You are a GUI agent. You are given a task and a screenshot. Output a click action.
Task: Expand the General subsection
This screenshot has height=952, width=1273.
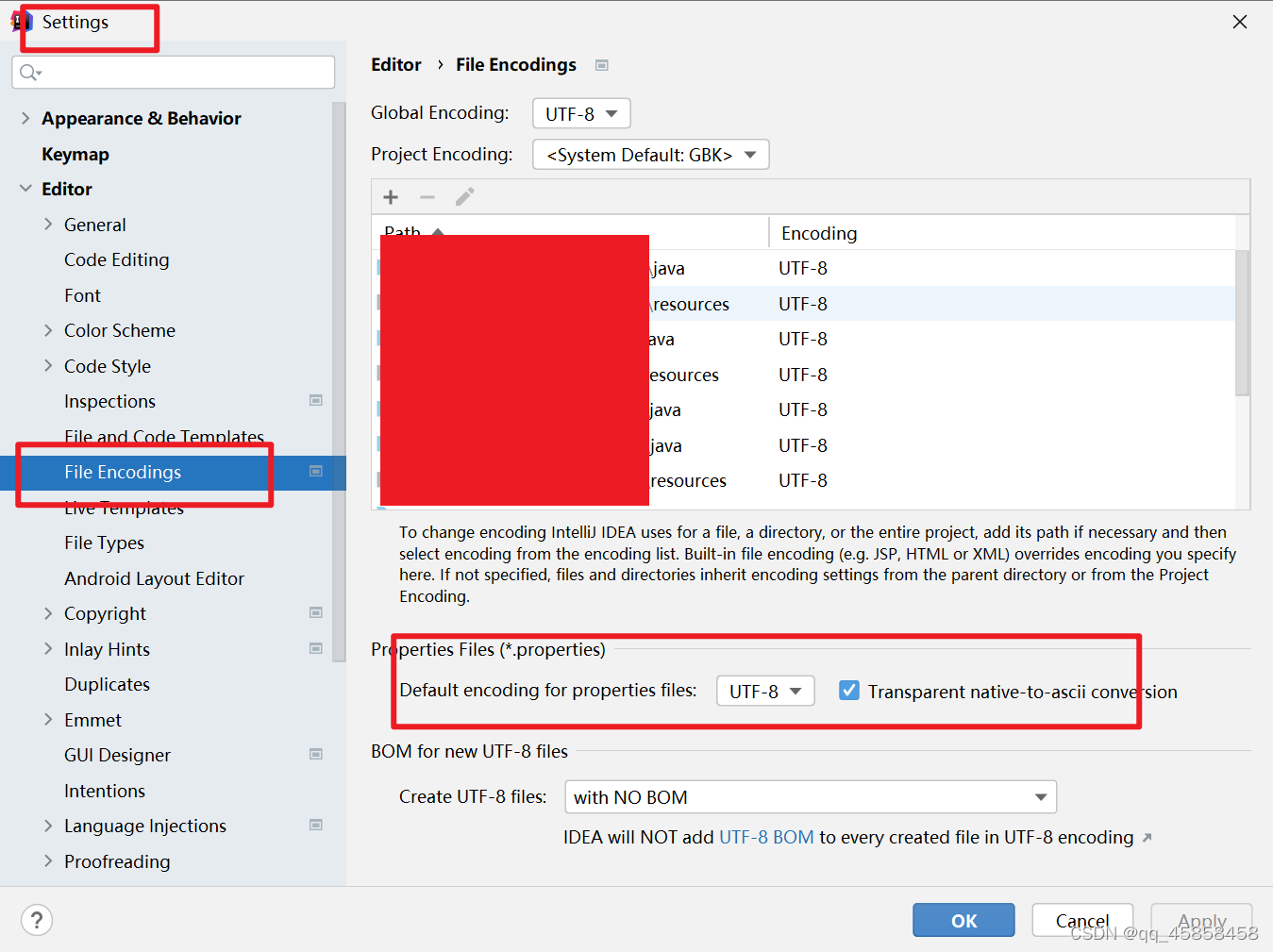pyautogui.click(x=48, y=225)
